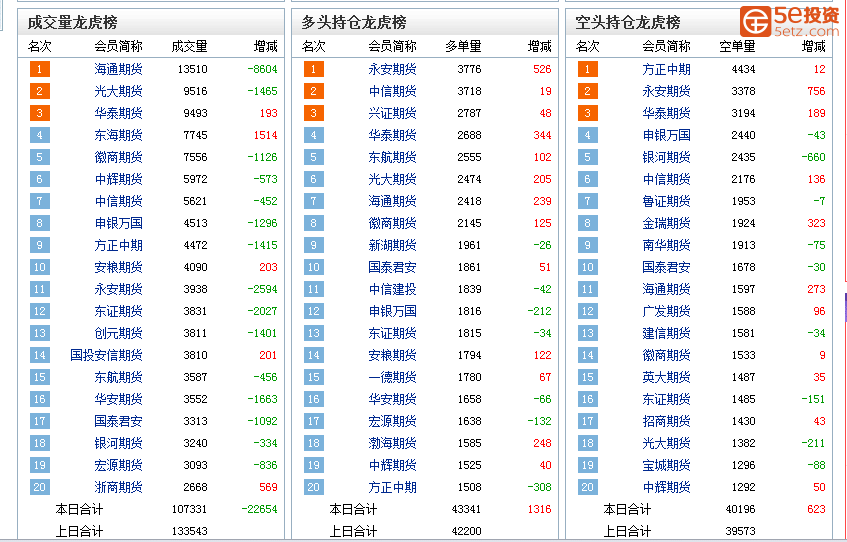This screenshot has width=847, height=542.
Task: Click rank 20 badge beside 中辉期货 in 空头持仓龙虎榜
Action: tap(587, 487)
